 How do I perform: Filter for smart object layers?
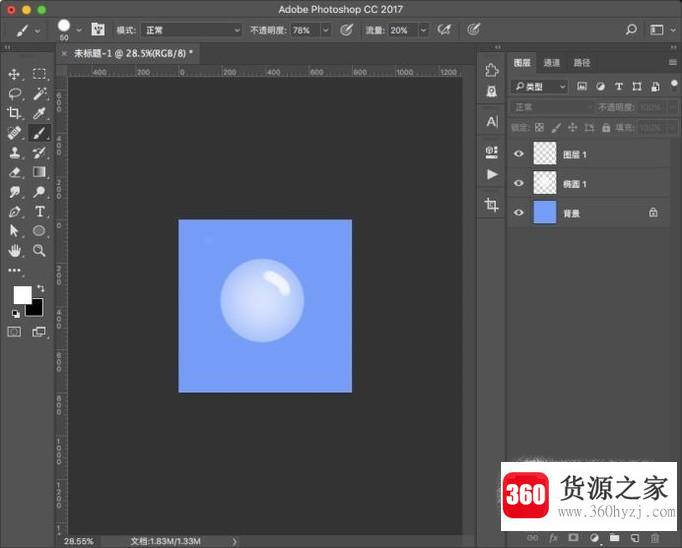pyautogui.click(x=655, y=86)
